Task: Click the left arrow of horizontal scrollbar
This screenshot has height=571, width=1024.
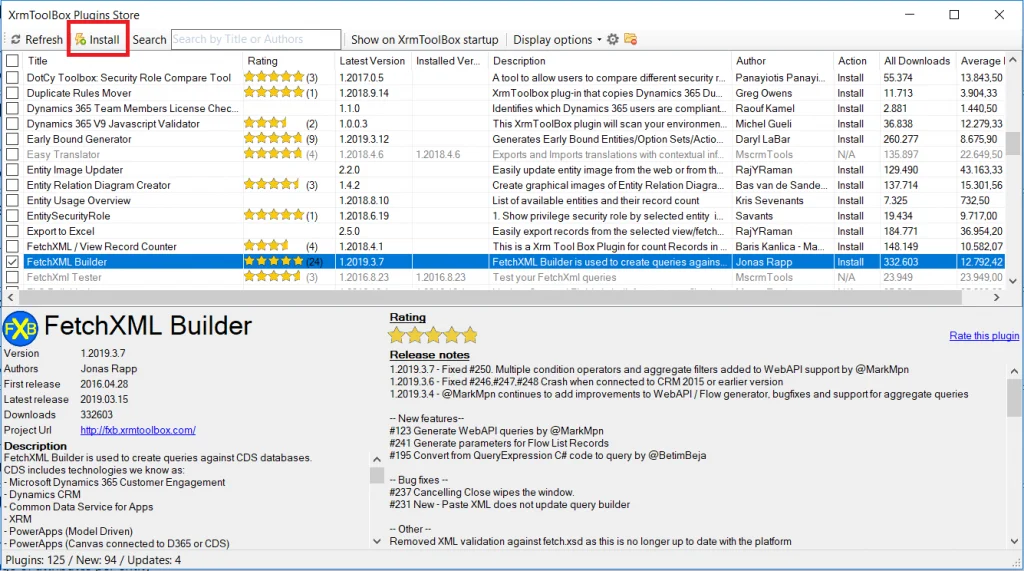Action: click(10, 297)
